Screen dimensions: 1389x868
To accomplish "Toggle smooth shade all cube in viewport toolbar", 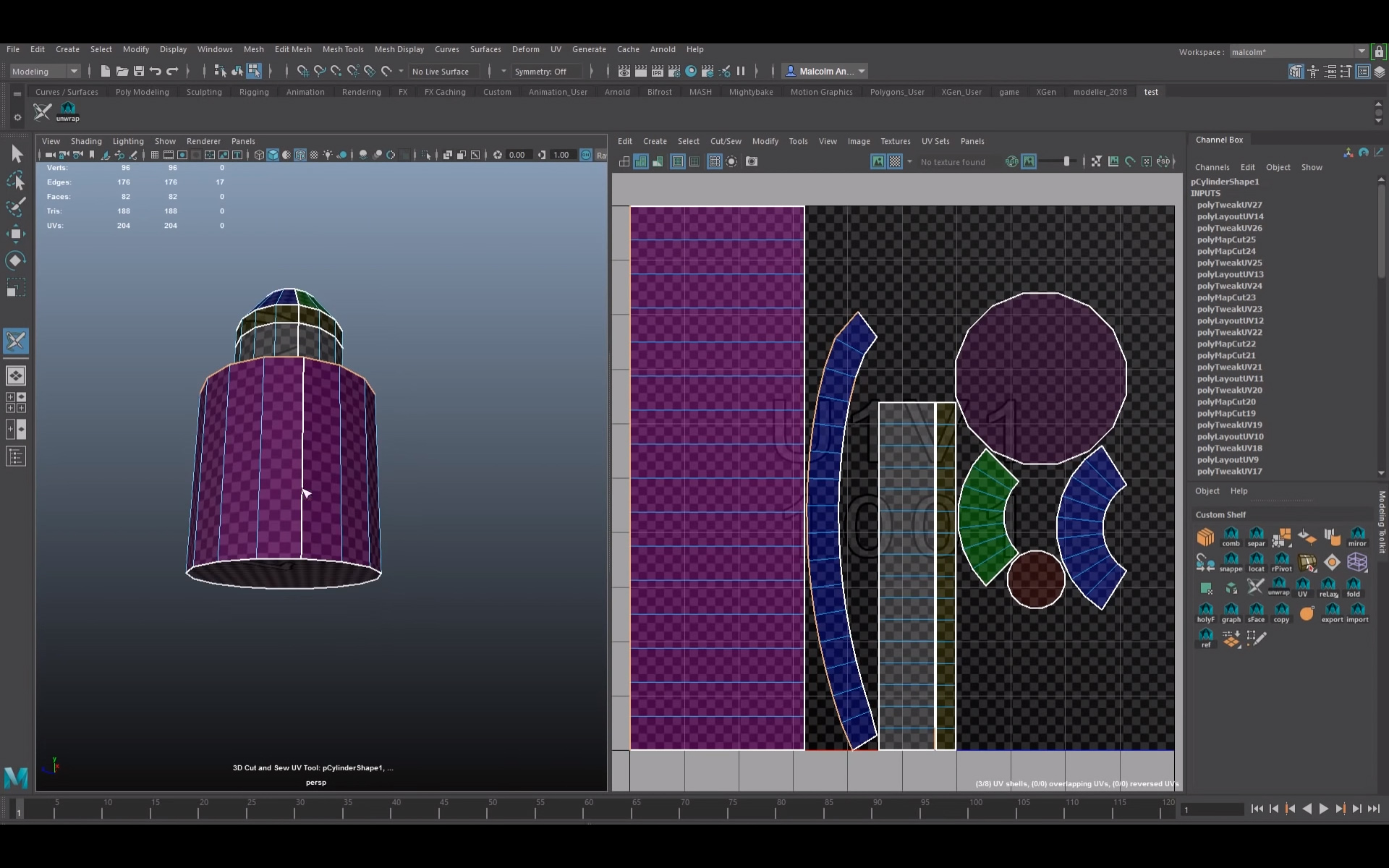I will [x=273, y=155].
